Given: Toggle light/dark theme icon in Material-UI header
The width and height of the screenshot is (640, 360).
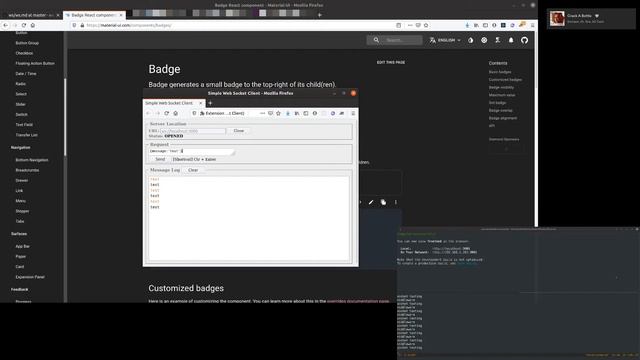Looking at the screenshot, I should (x=471, y=40).
